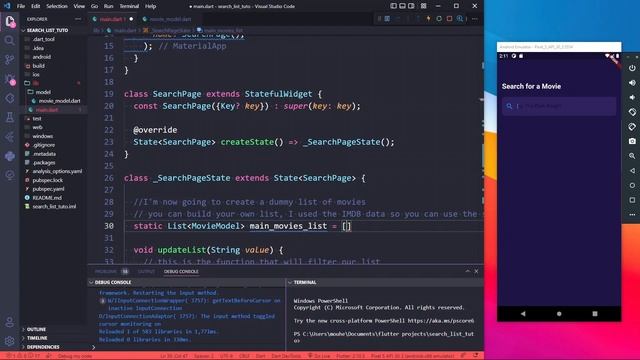Open emulator extended controls ellipsis
Screen dimensions: 640x360
[x=632, y=215]
